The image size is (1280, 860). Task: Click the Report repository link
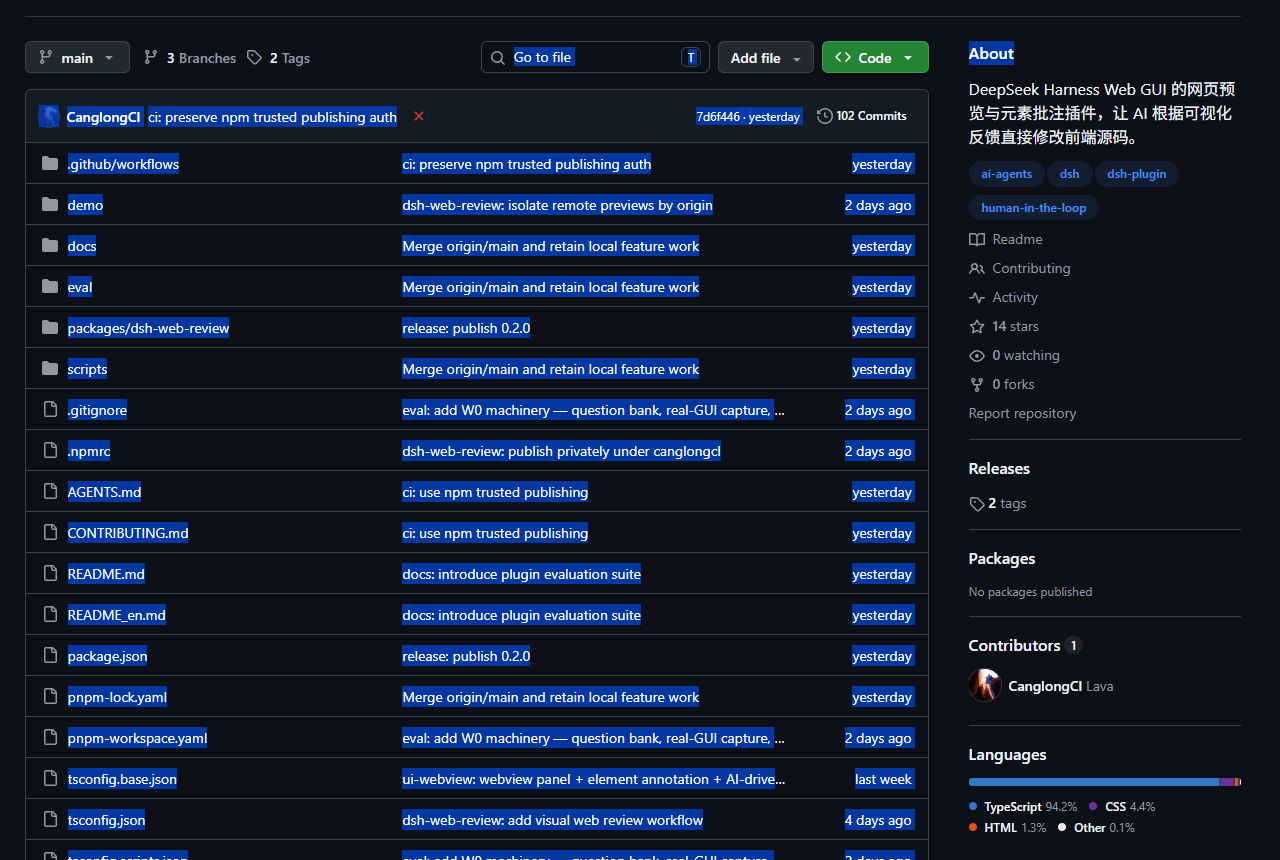[1023, 414]
